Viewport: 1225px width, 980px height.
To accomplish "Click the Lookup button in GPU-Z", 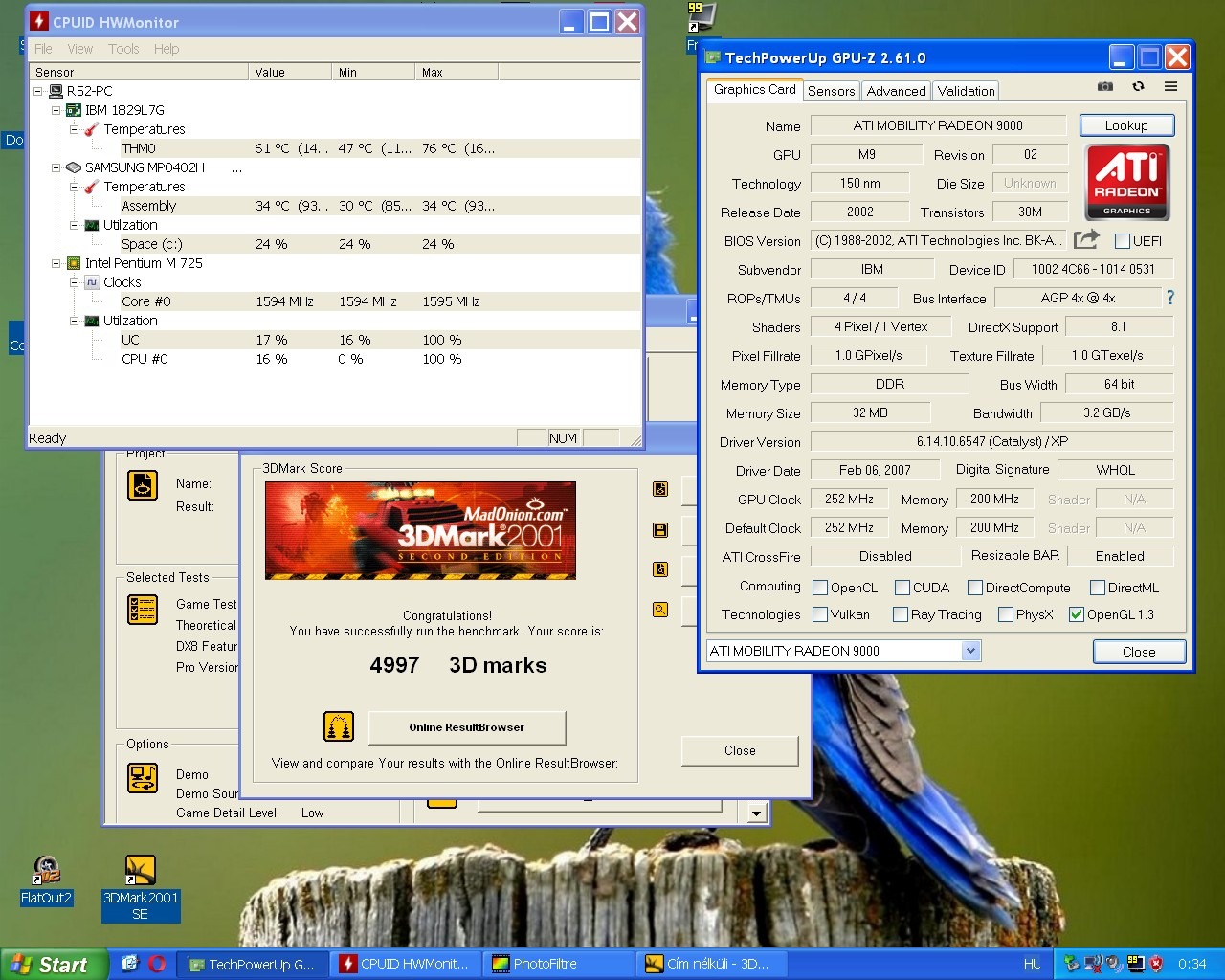I will (1126, 125).
